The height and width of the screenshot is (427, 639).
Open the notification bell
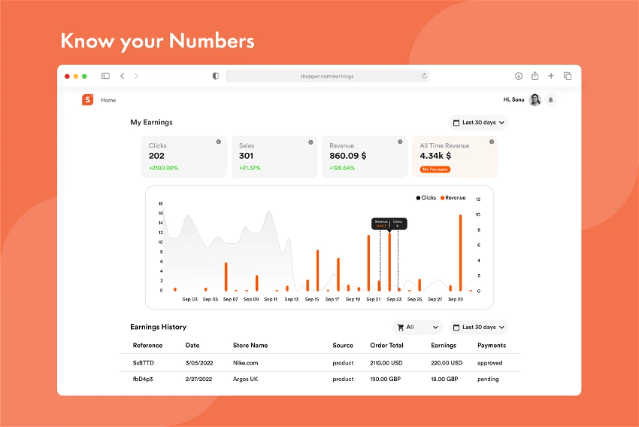point(550,100)
